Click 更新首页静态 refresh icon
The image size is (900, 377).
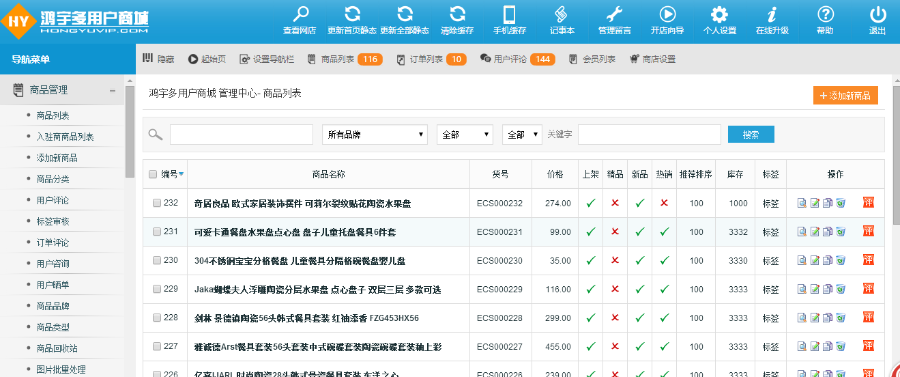coord(352,14)
